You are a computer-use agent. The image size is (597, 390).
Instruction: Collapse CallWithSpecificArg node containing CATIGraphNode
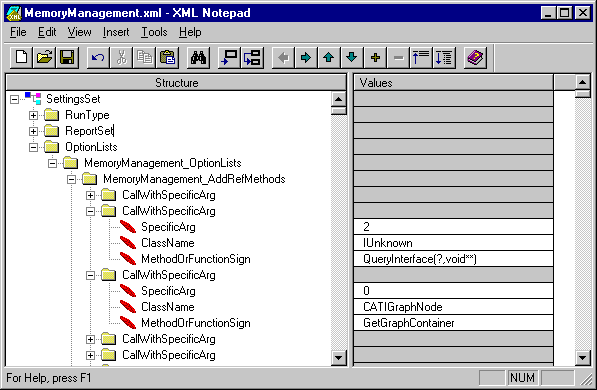tap(91, 275)
